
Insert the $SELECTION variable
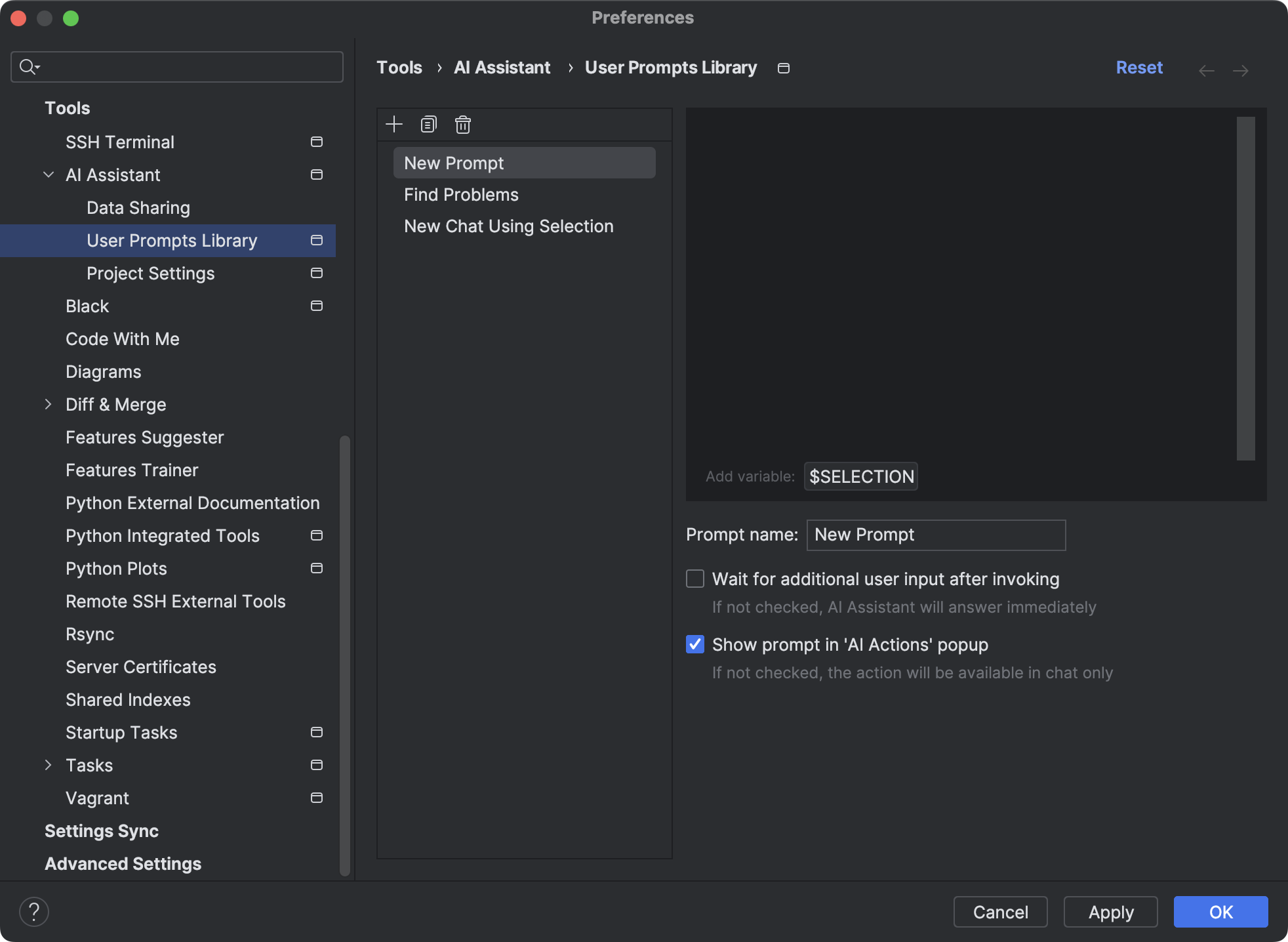point(861,476)
